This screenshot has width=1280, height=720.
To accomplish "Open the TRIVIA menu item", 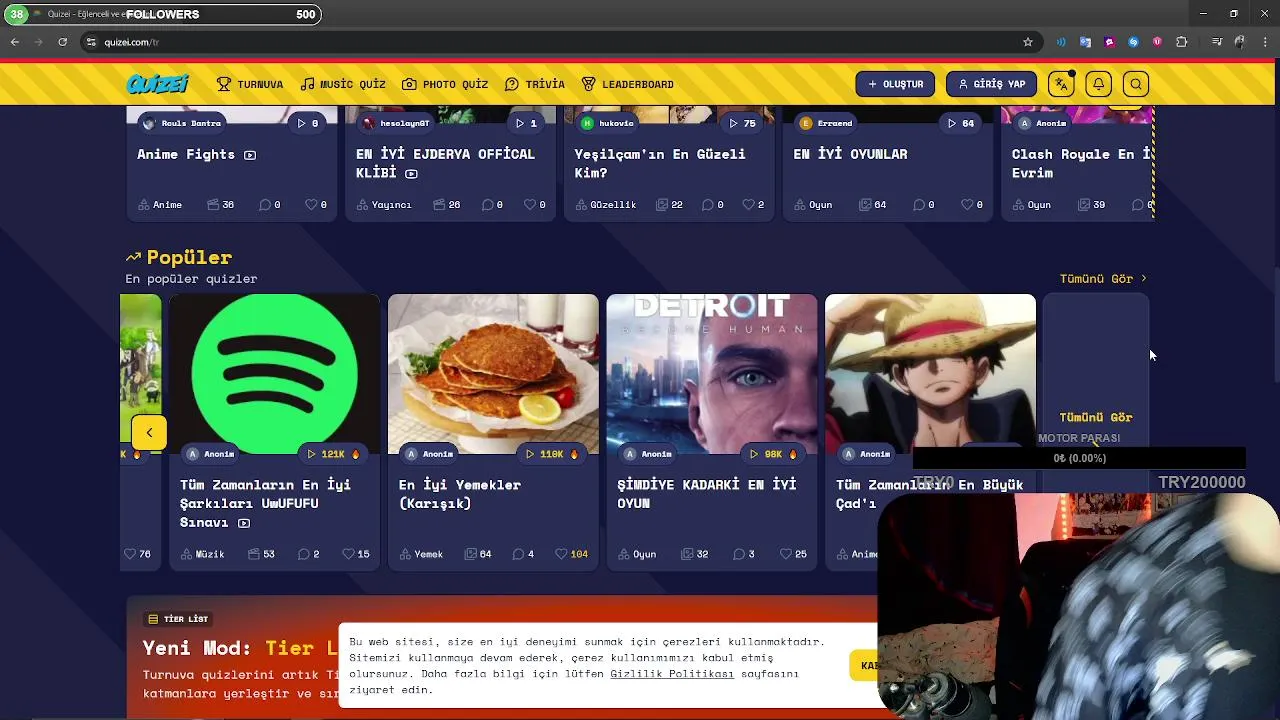I will [x=535, y=84].
